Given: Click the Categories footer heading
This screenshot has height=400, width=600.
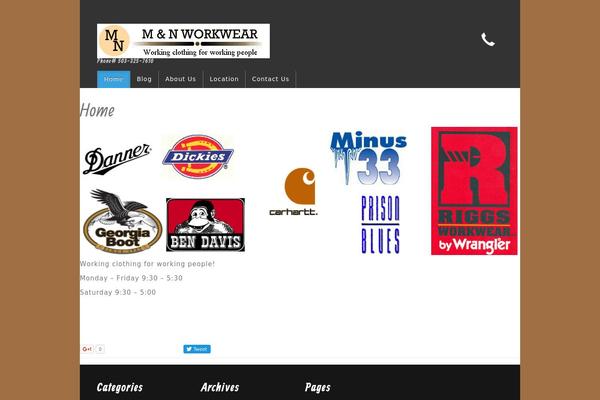Looking at the screenshot, I should tap(120, 387).
